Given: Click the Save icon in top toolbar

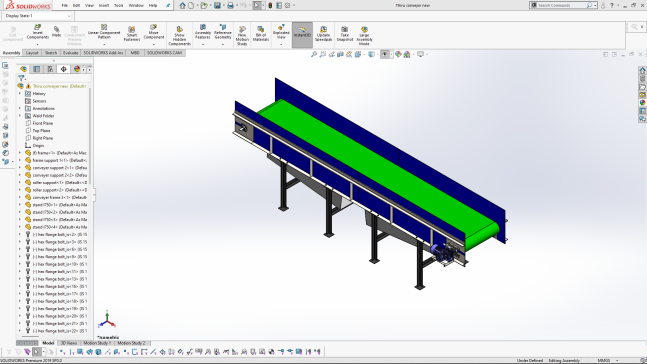Looking at the screenshot, I should 217,5.
